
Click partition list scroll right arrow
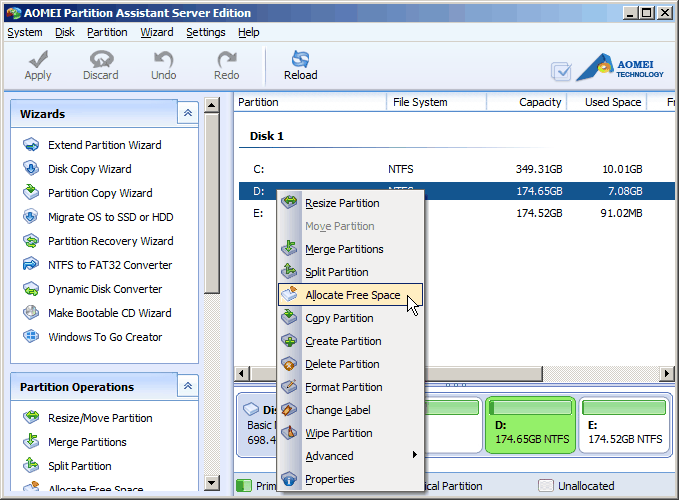click(667, 373)
